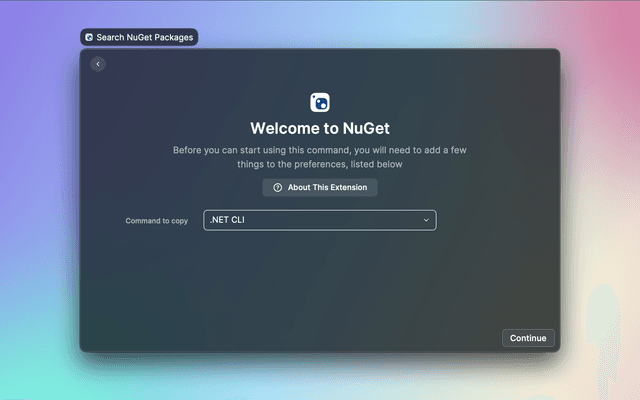
Task: Click the first line of the setup description
Action: 320,150
